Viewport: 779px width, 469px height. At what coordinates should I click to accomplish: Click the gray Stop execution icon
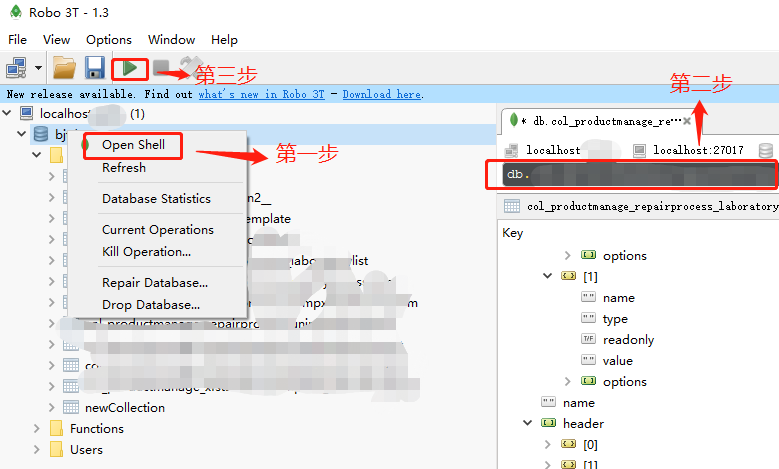point(161,68)
